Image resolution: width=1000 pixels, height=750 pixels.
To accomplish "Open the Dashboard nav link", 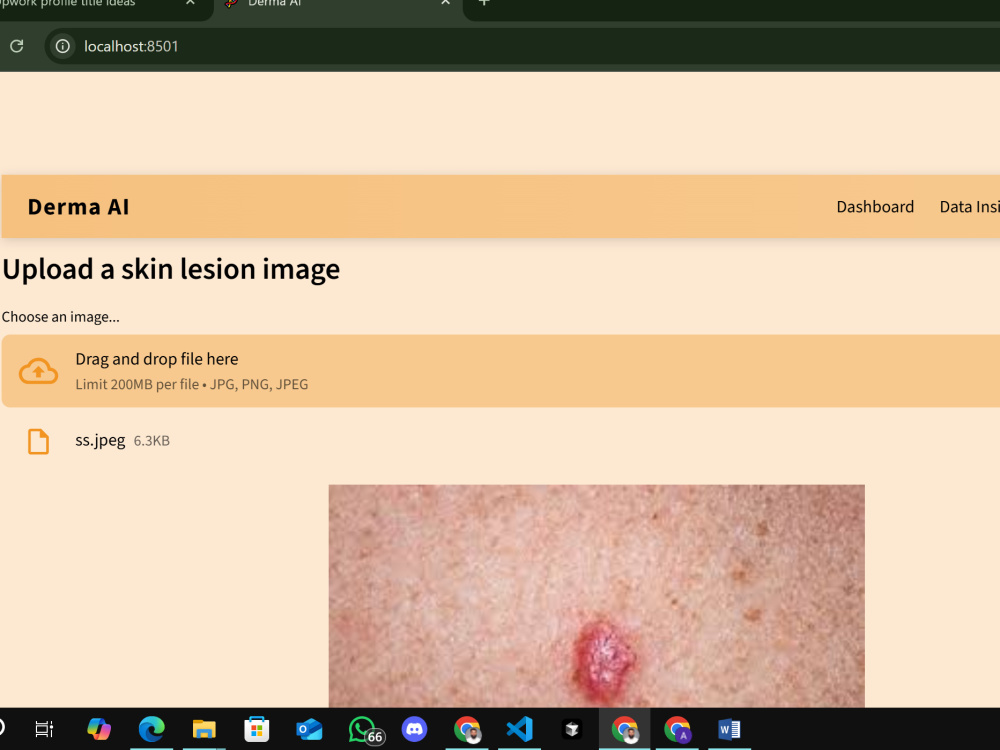I will 875,207.
